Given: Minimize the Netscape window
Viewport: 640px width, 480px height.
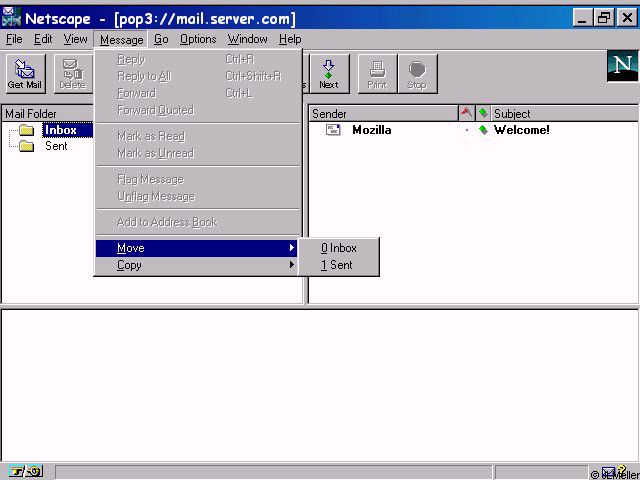Looking at the screenshot, I should [x=583, y=18].
